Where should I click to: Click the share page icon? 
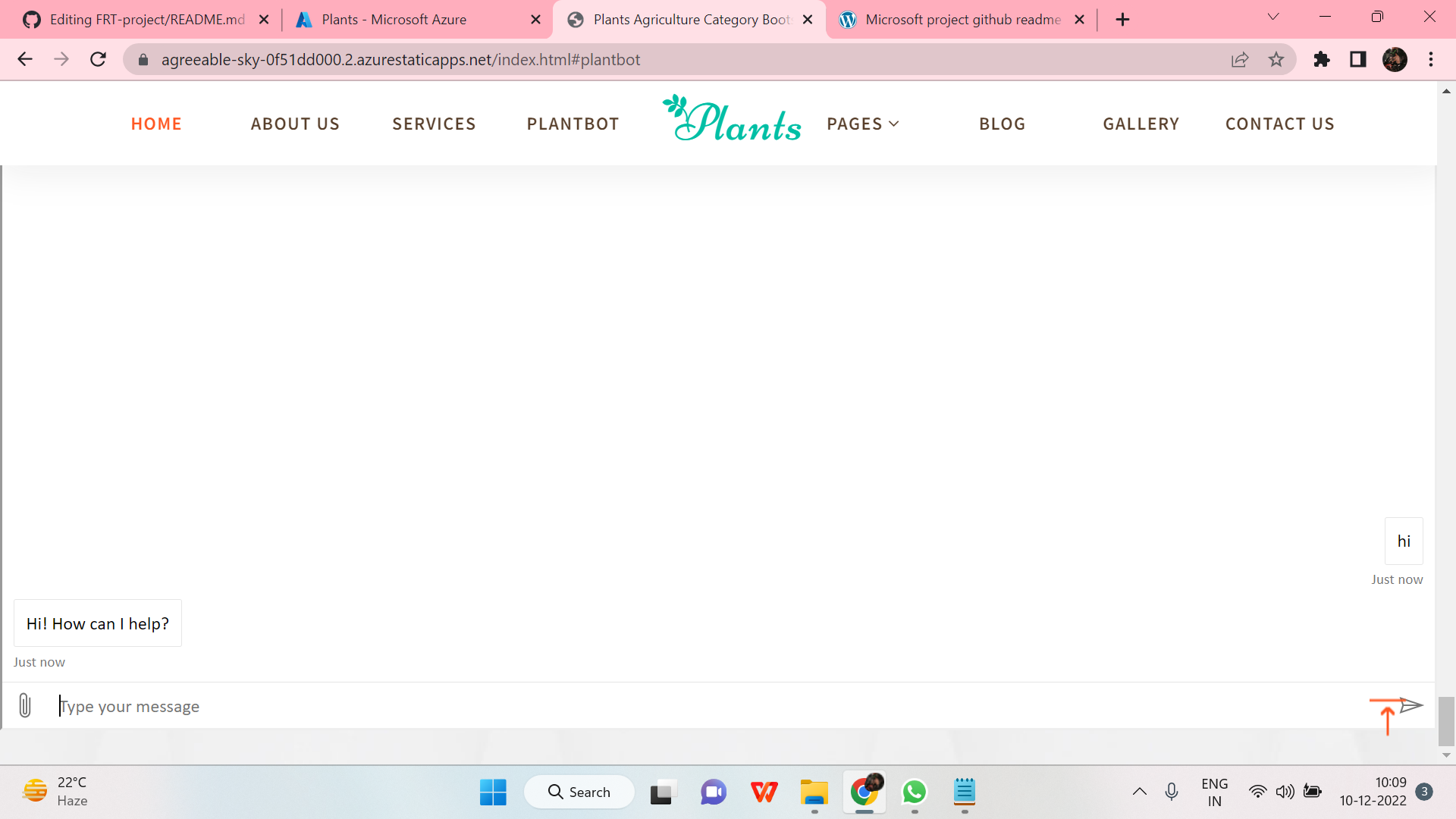click(1240, 60)
